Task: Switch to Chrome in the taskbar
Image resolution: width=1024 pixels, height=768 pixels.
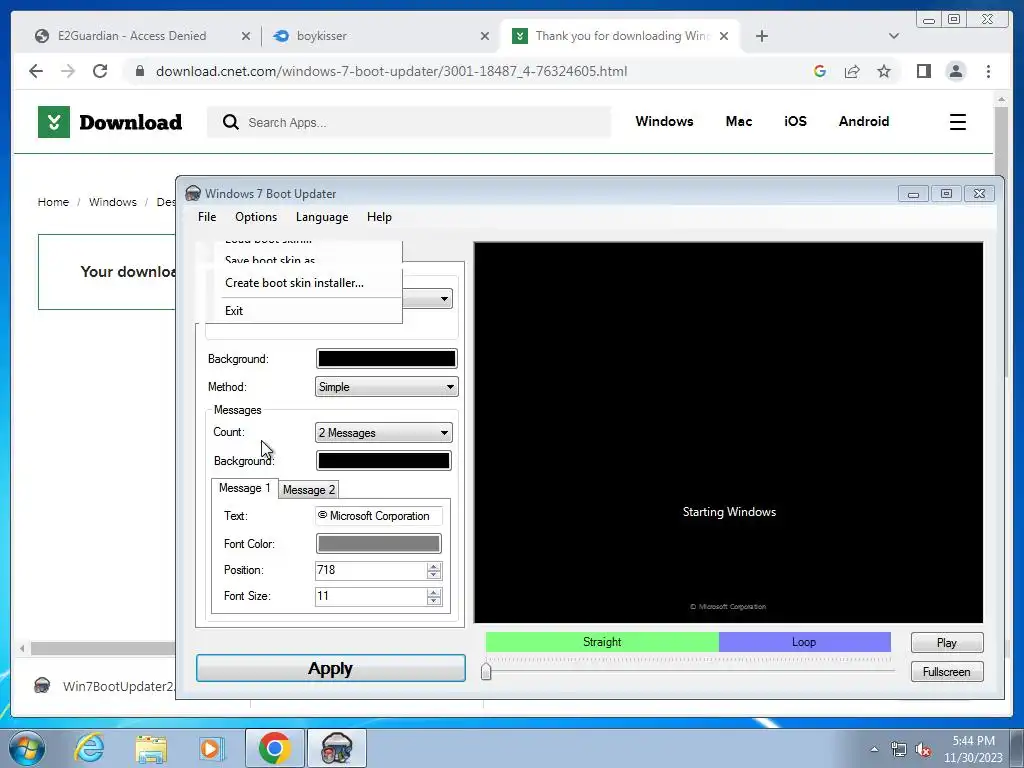Action: [274, 748]
